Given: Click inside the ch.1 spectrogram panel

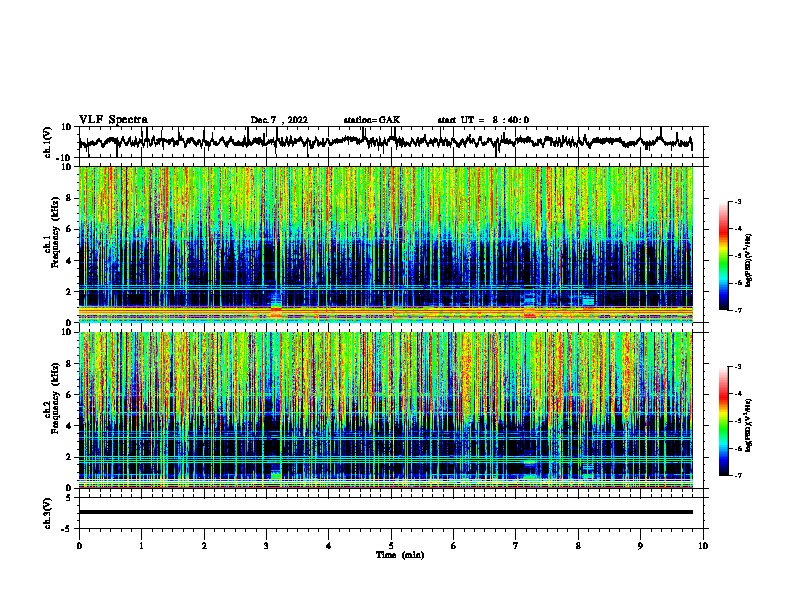Looking at the screenshot, I should pos(386,244).
